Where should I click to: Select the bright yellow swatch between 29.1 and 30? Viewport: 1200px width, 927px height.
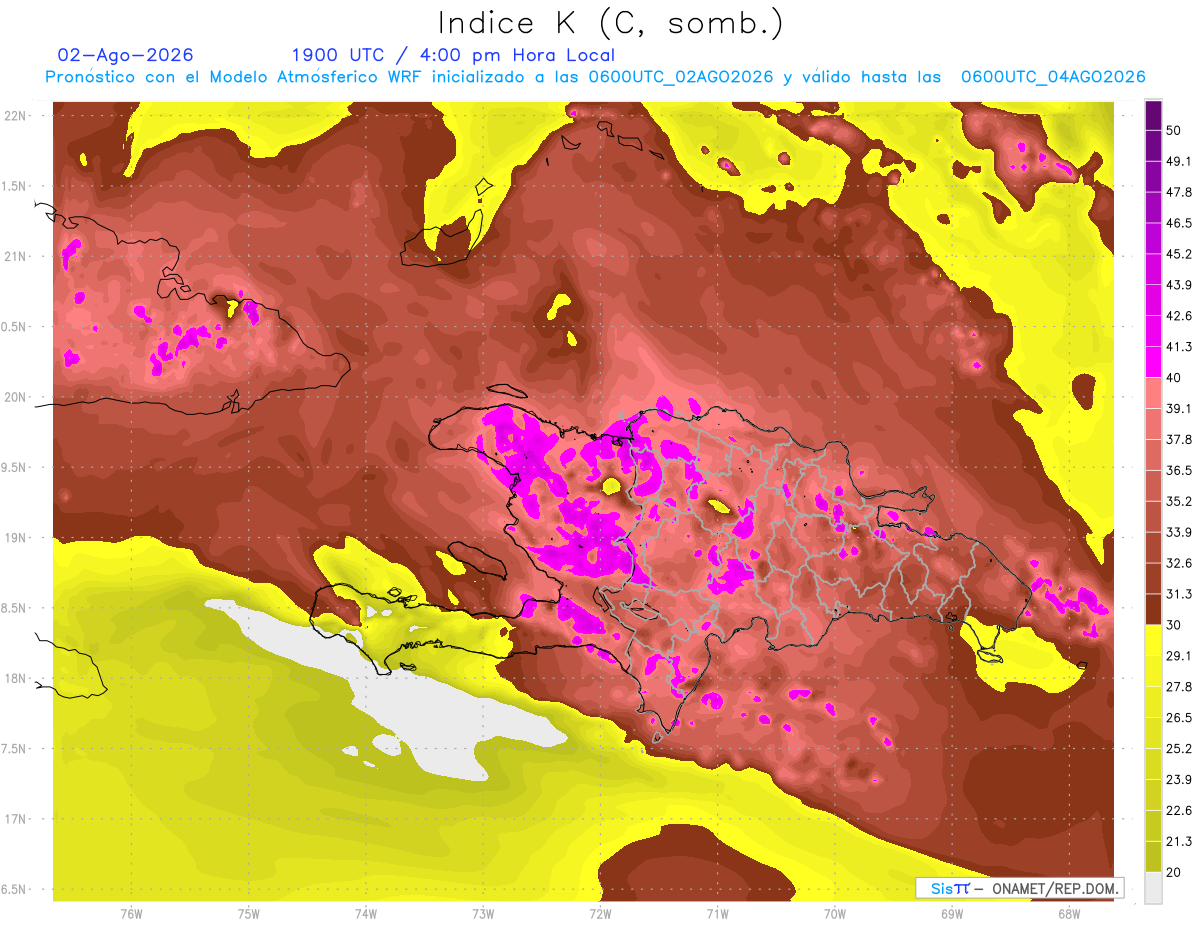pos(1153,640)
